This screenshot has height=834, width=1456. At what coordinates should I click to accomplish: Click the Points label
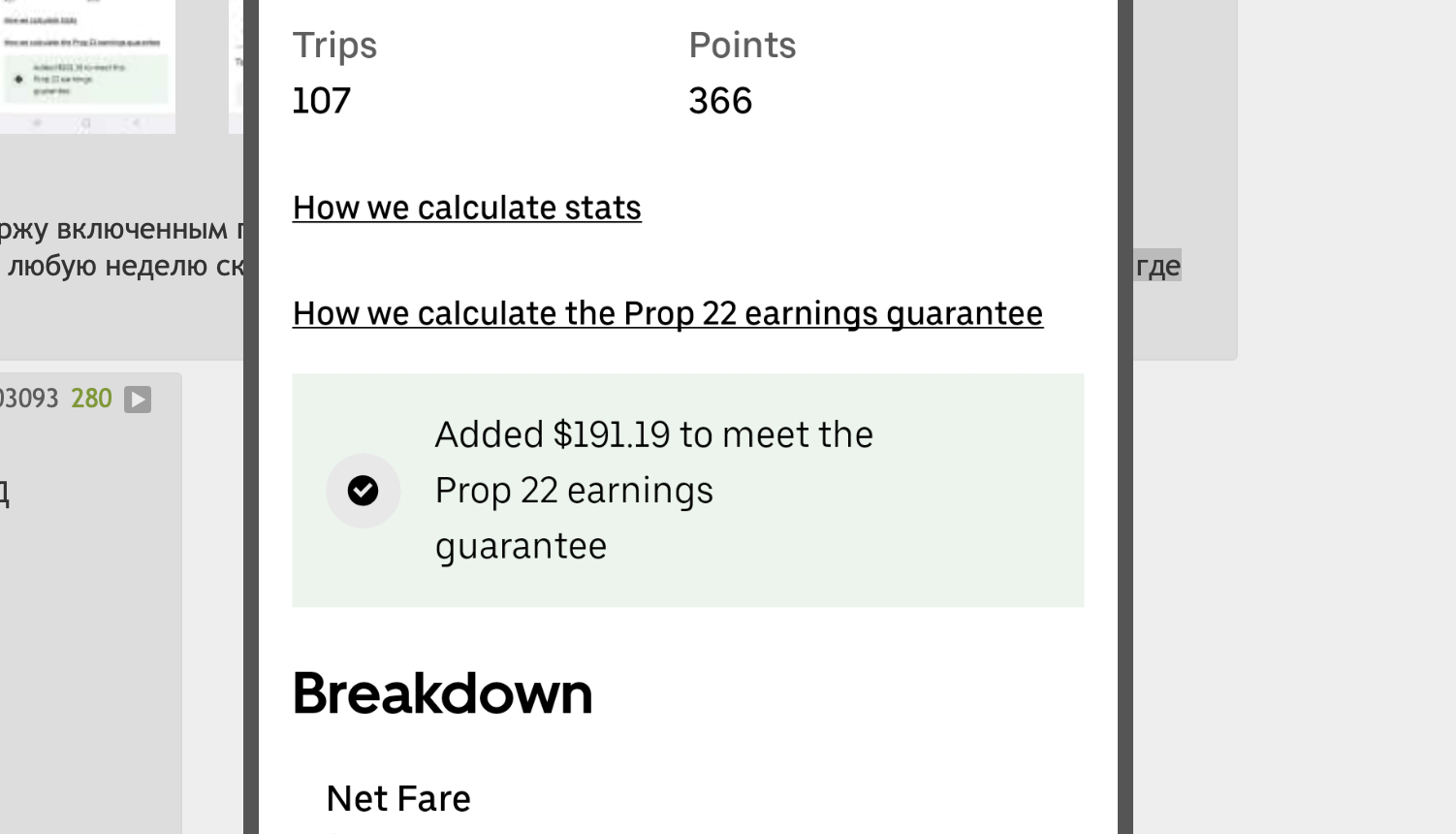click(742, 46)
